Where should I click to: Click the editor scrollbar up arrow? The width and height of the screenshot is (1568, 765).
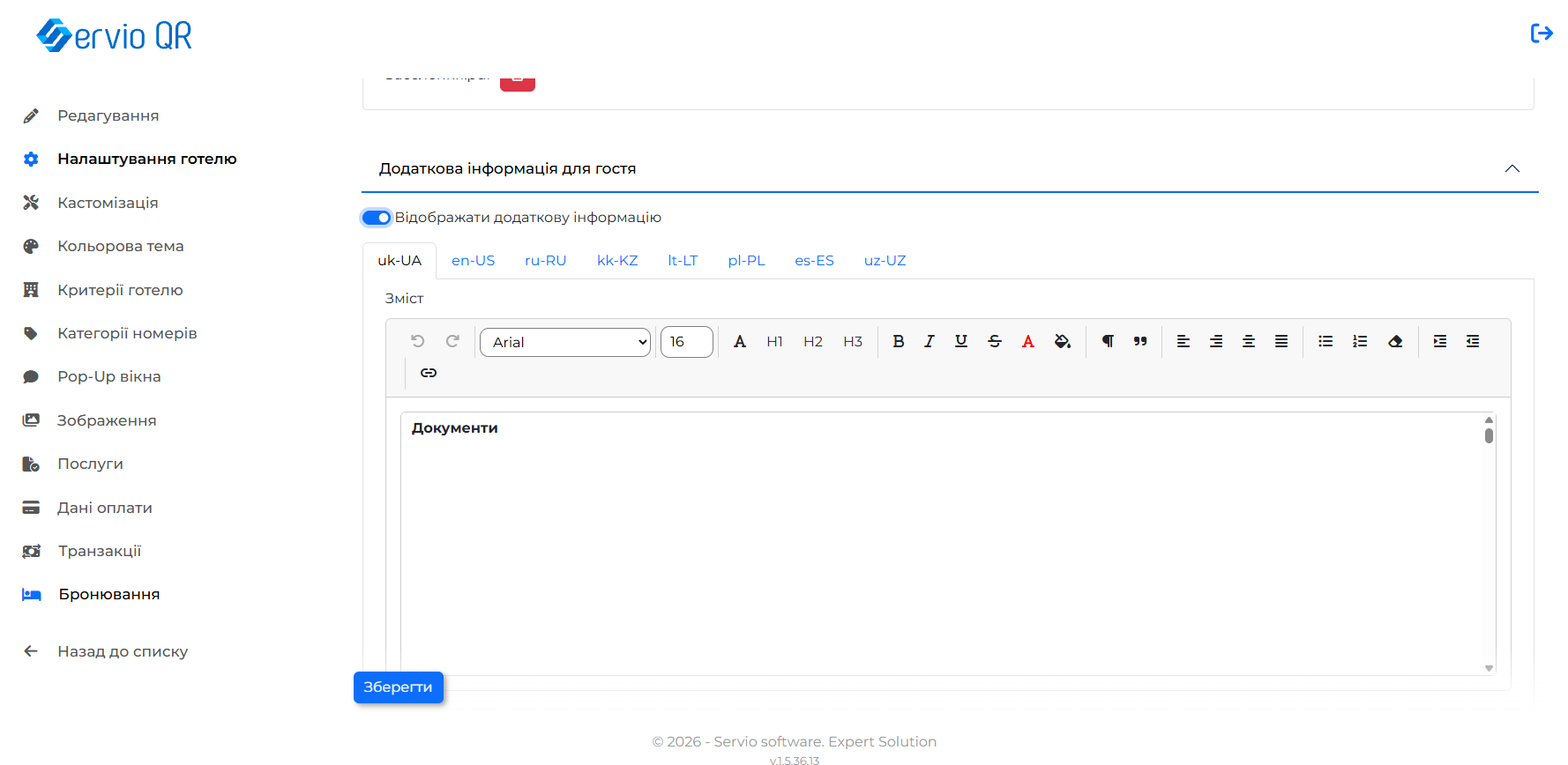click(x=1489, y=420)
